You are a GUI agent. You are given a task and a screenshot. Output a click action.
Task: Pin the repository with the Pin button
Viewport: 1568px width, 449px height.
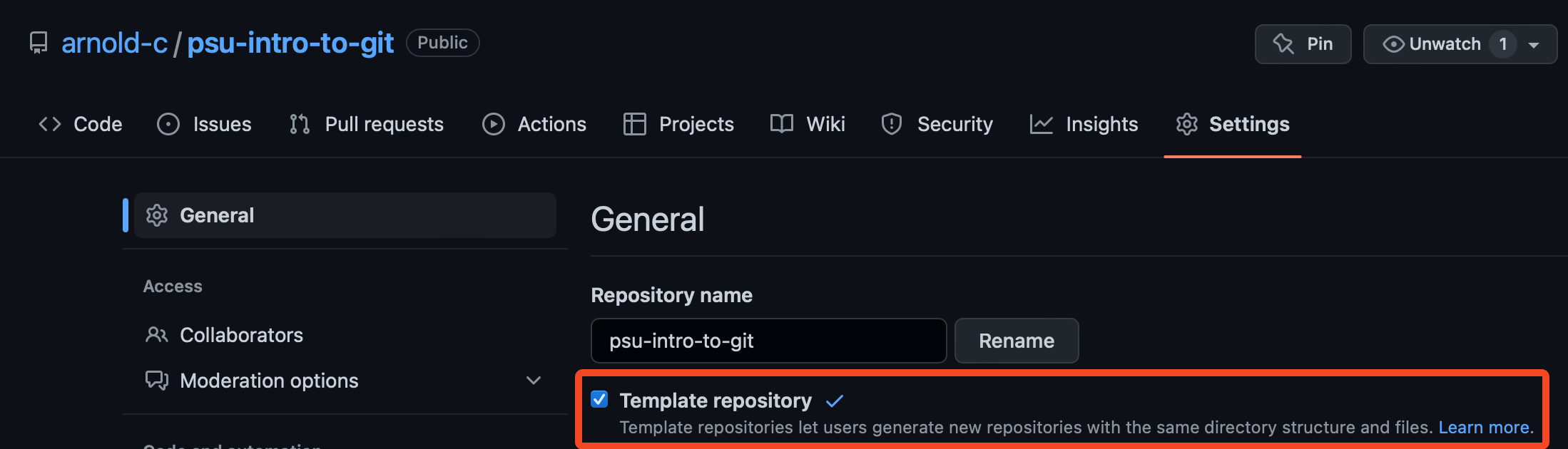(x=1303, y=44)
